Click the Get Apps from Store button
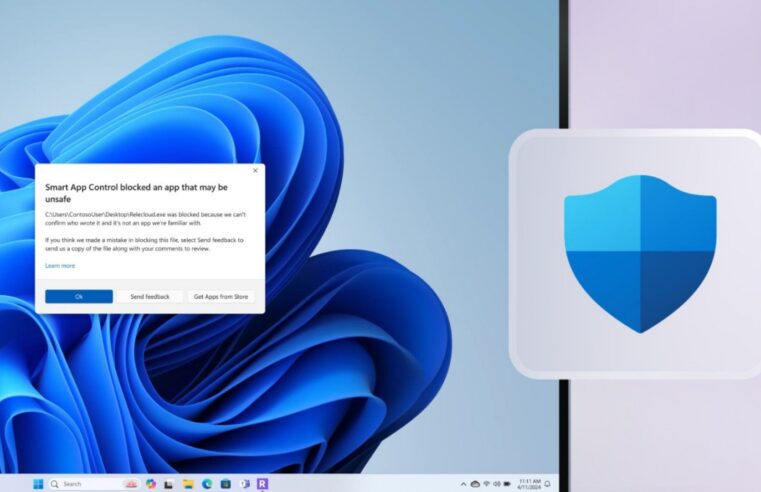This screenshot has height=492, width=761. pos(221,296)
